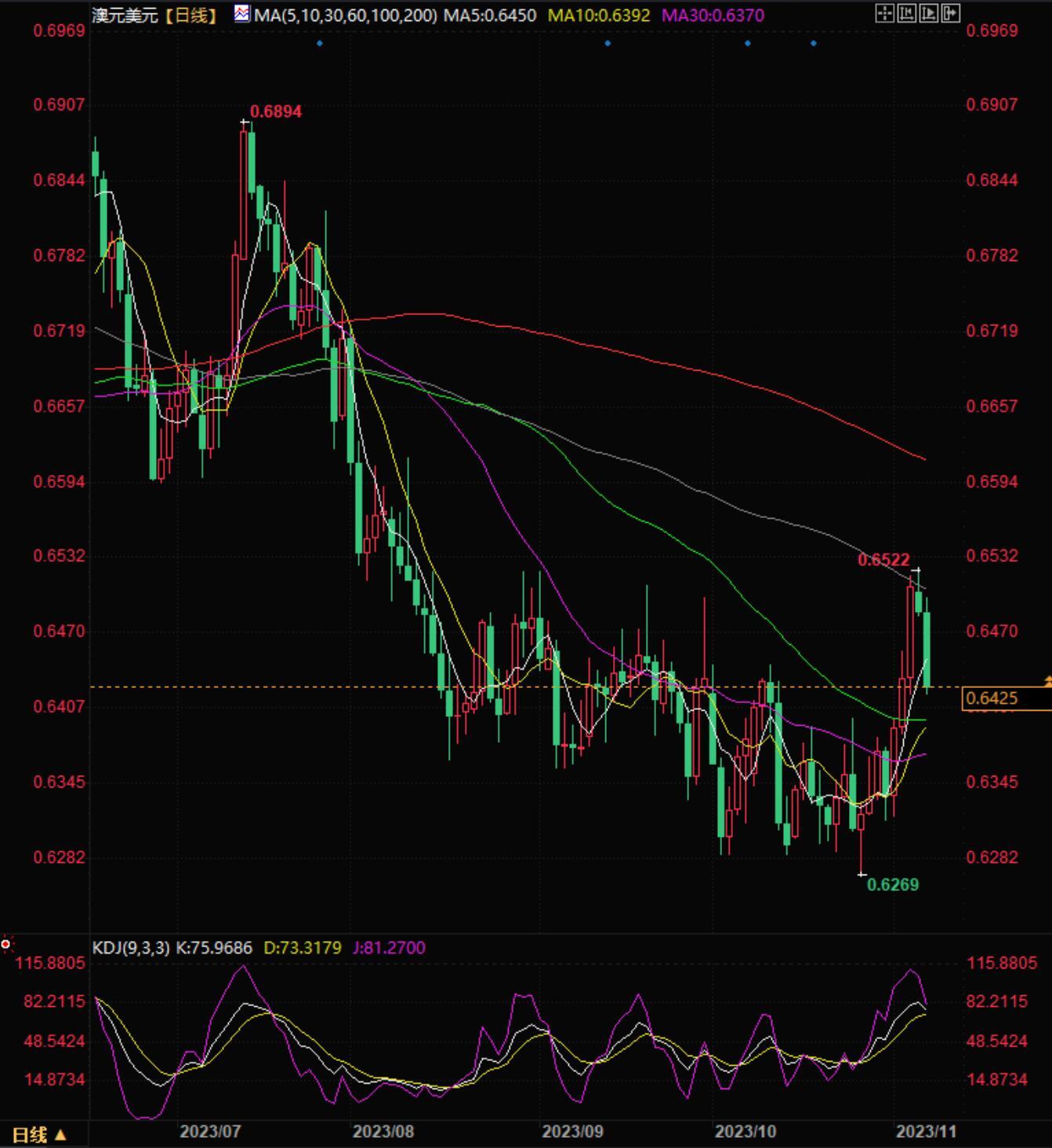Click the MA(5,10,30,60,100,200) indicator label

pos(346,15)
